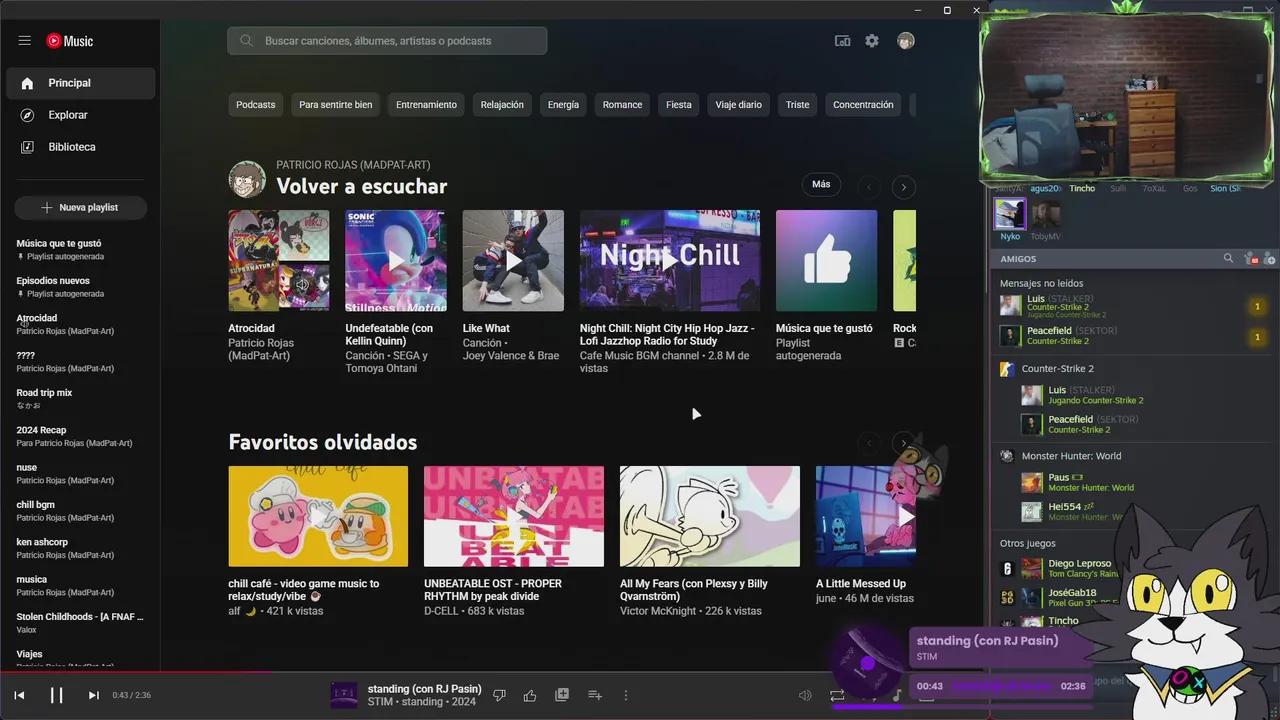The height and width of the screenshot is (720, 1280).
Task: Play UNBEATABLE OST PROPER RHYTHM video
Action: (514, 516)
